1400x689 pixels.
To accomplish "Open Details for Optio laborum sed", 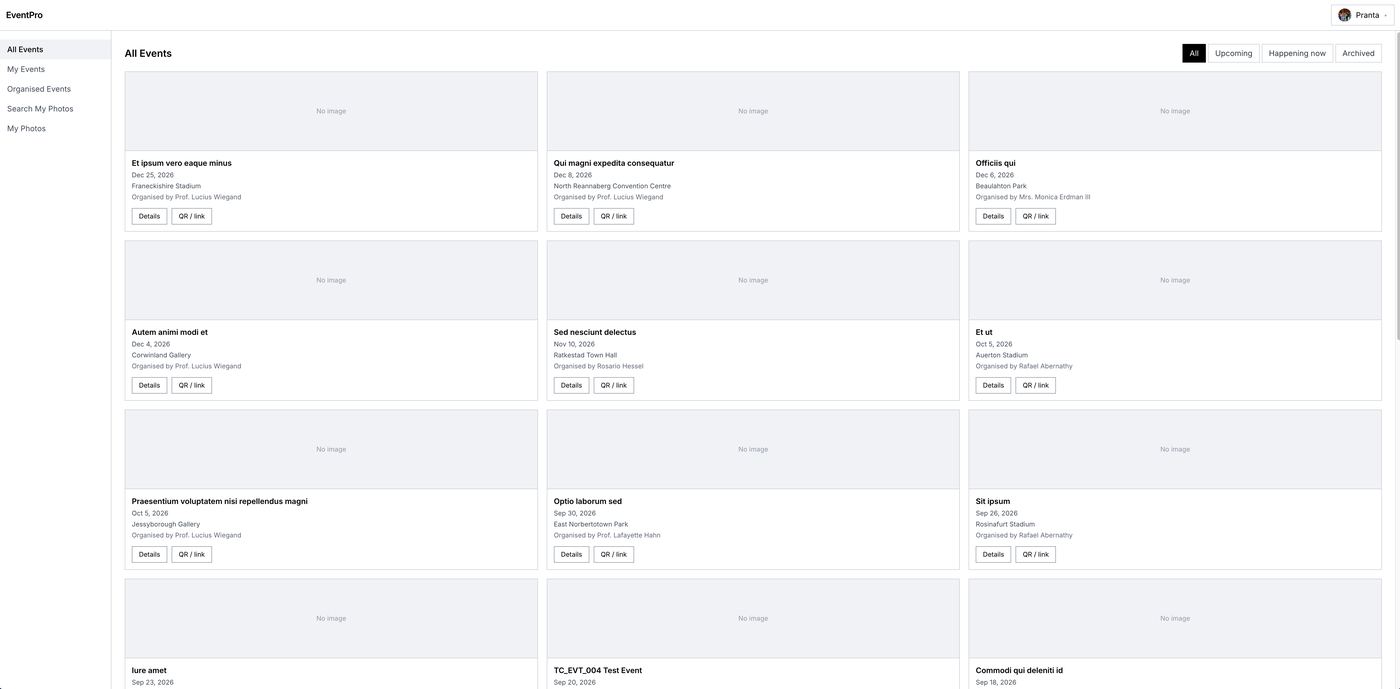I will coord(571,554).
